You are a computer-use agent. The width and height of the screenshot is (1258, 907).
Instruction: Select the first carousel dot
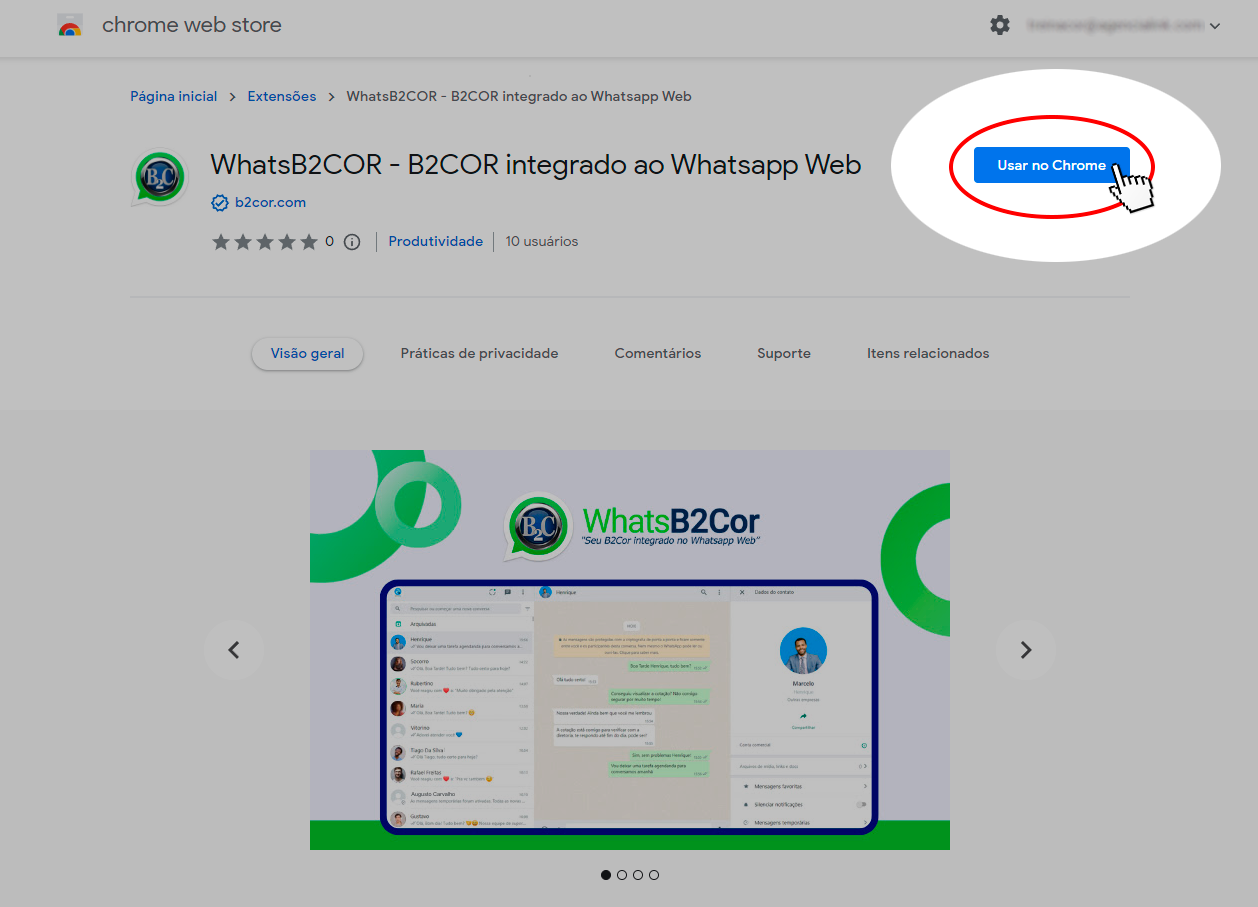coord(606,875)
